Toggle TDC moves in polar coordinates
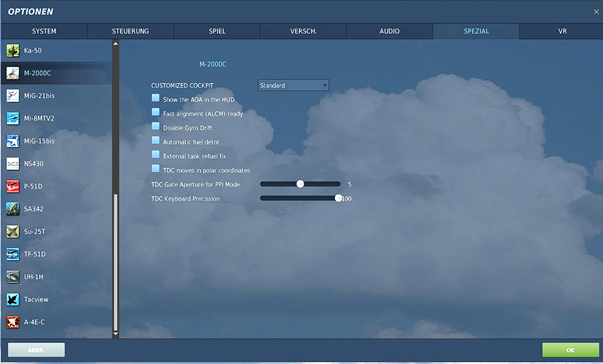 click(155, 168)
